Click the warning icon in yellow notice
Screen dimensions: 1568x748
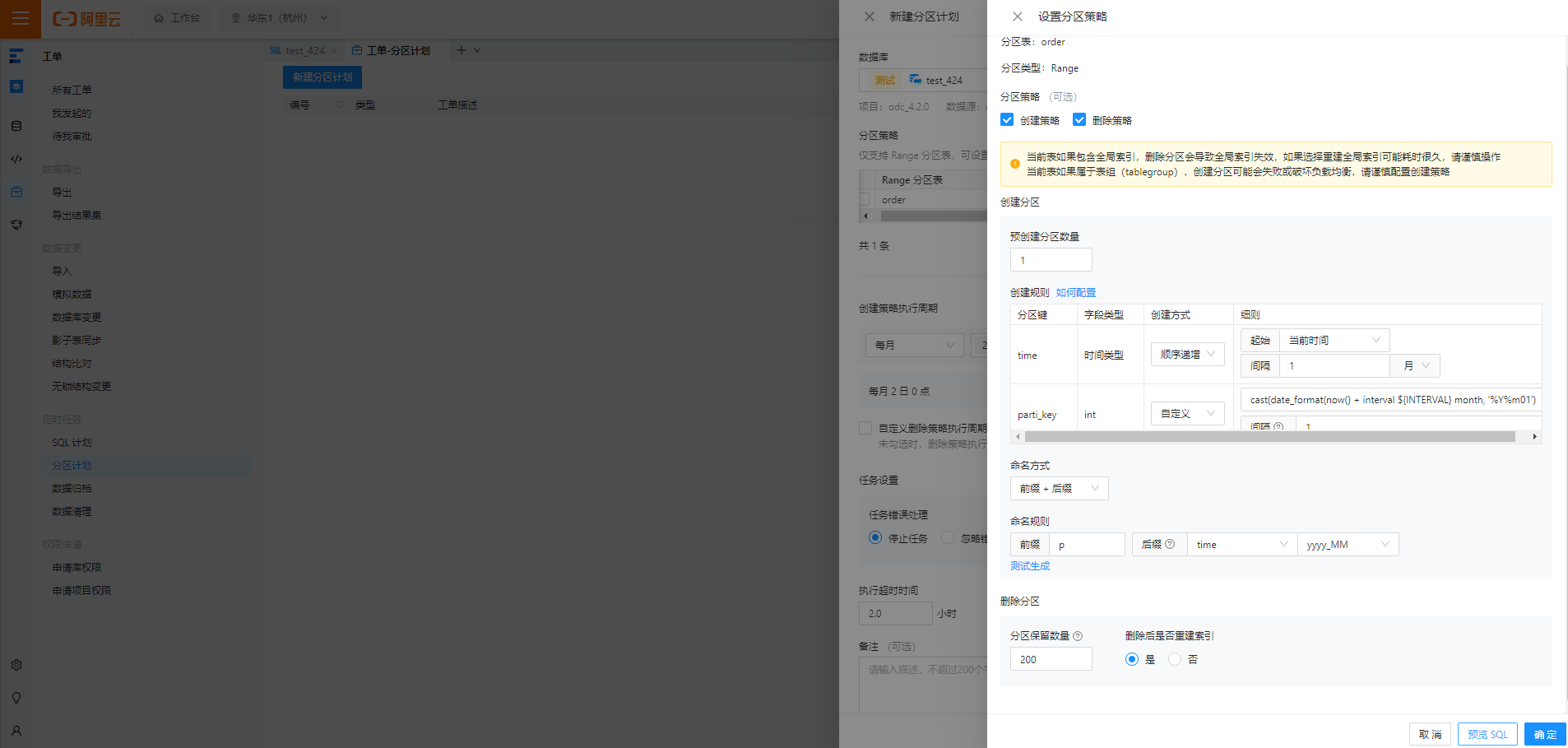pyautogui.click(x=1015, y=164)
